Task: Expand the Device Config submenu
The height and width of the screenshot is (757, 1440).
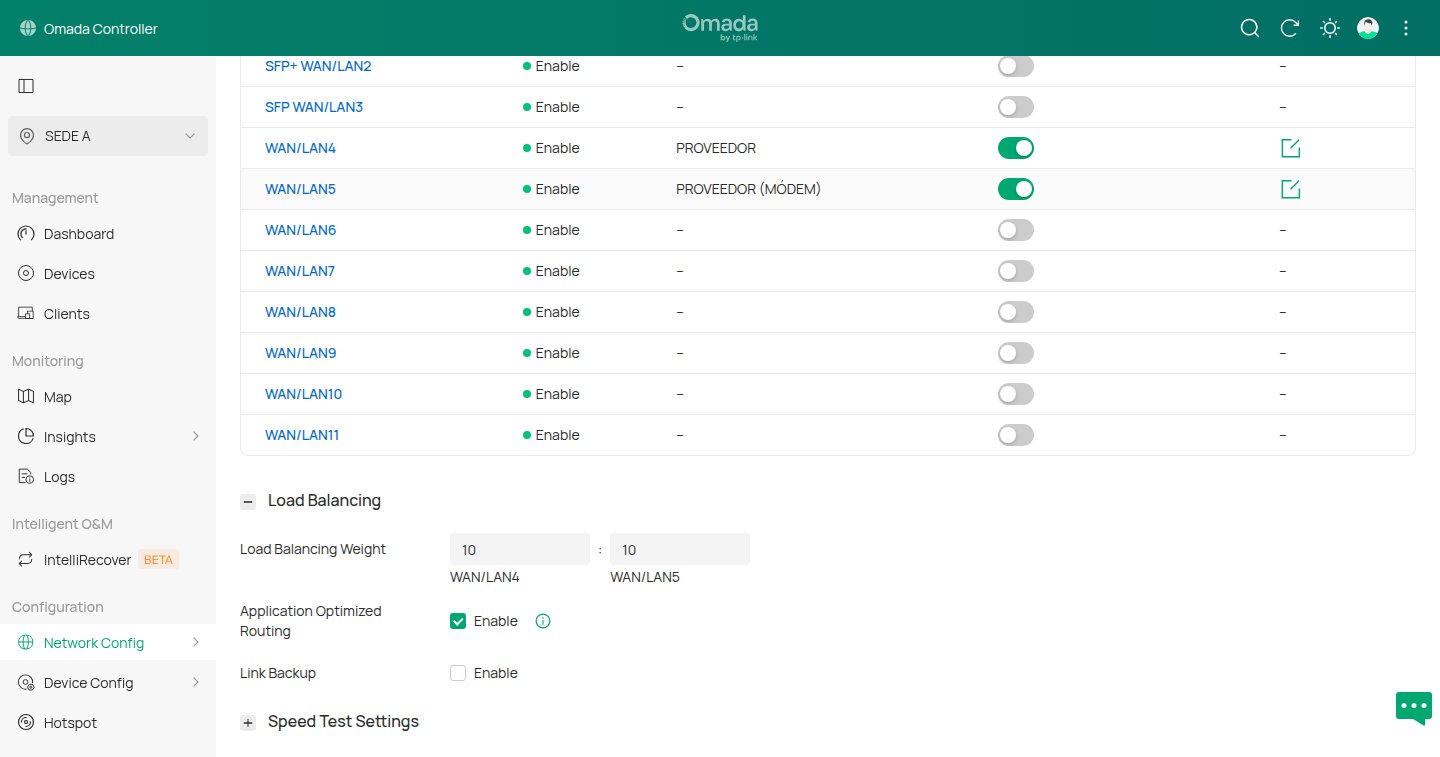Action: pyautogui.click(x=196, y=683)
